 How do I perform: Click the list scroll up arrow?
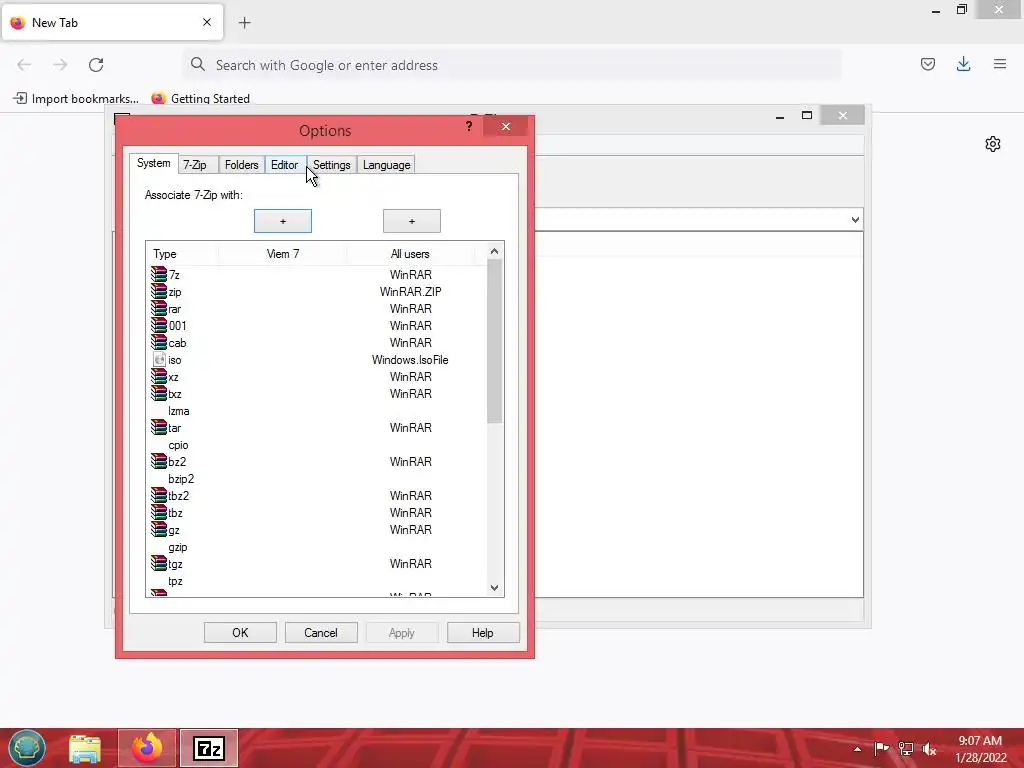tap(494, 251)
